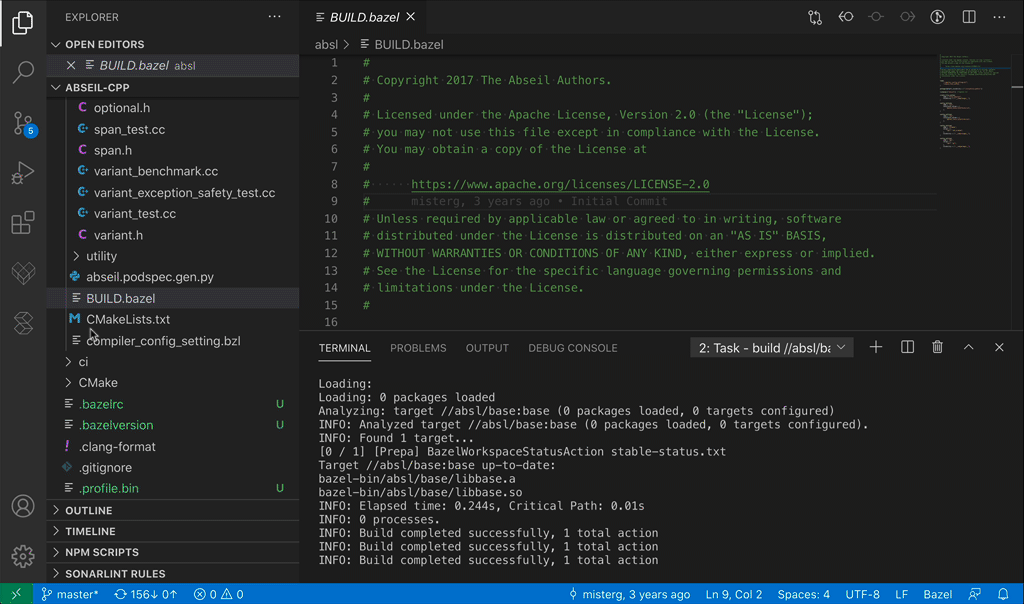Open the Manage gear menu
The height and width of the screenshot is (604, 1024).
tap(23, 556)
